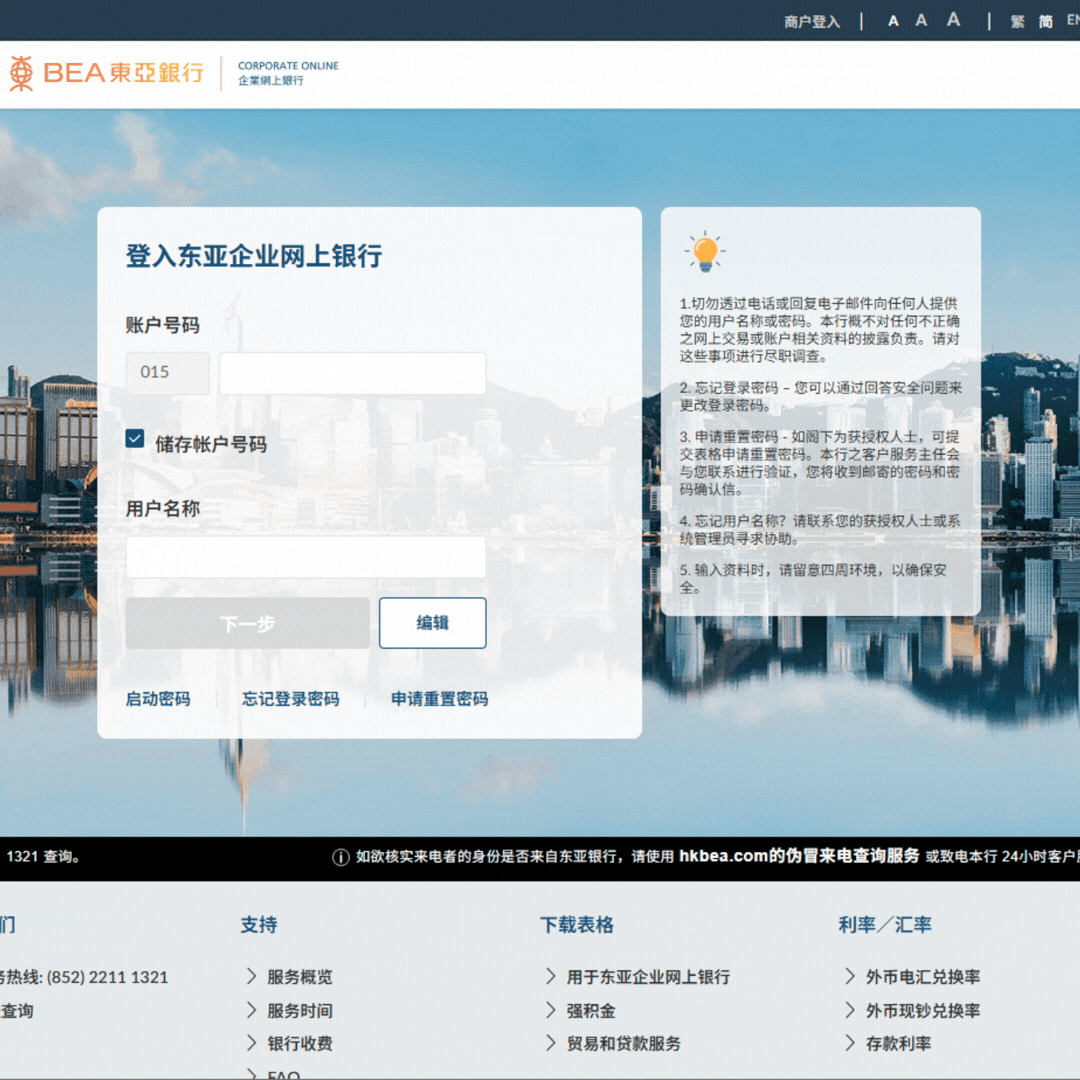The width and height of the screenshot is (1080, 1080).
Task: Open the 银行收费 footer link
Action: [300, 1043]
